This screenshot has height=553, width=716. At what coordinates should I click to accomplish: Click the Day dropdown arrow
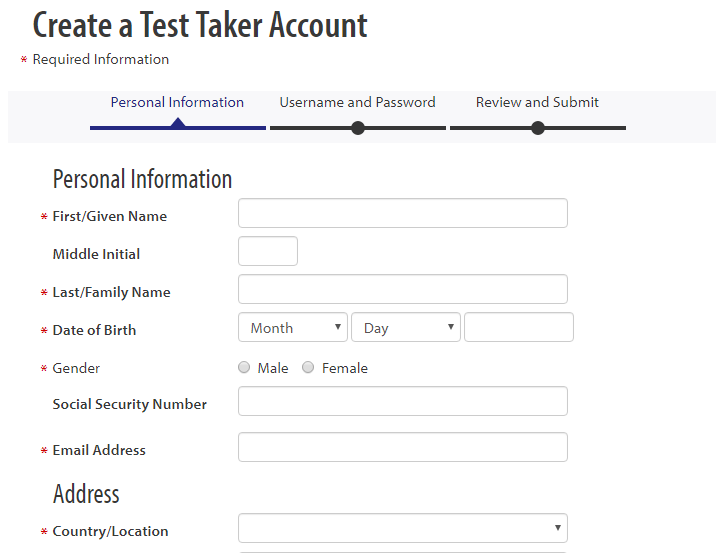[451, 327]
